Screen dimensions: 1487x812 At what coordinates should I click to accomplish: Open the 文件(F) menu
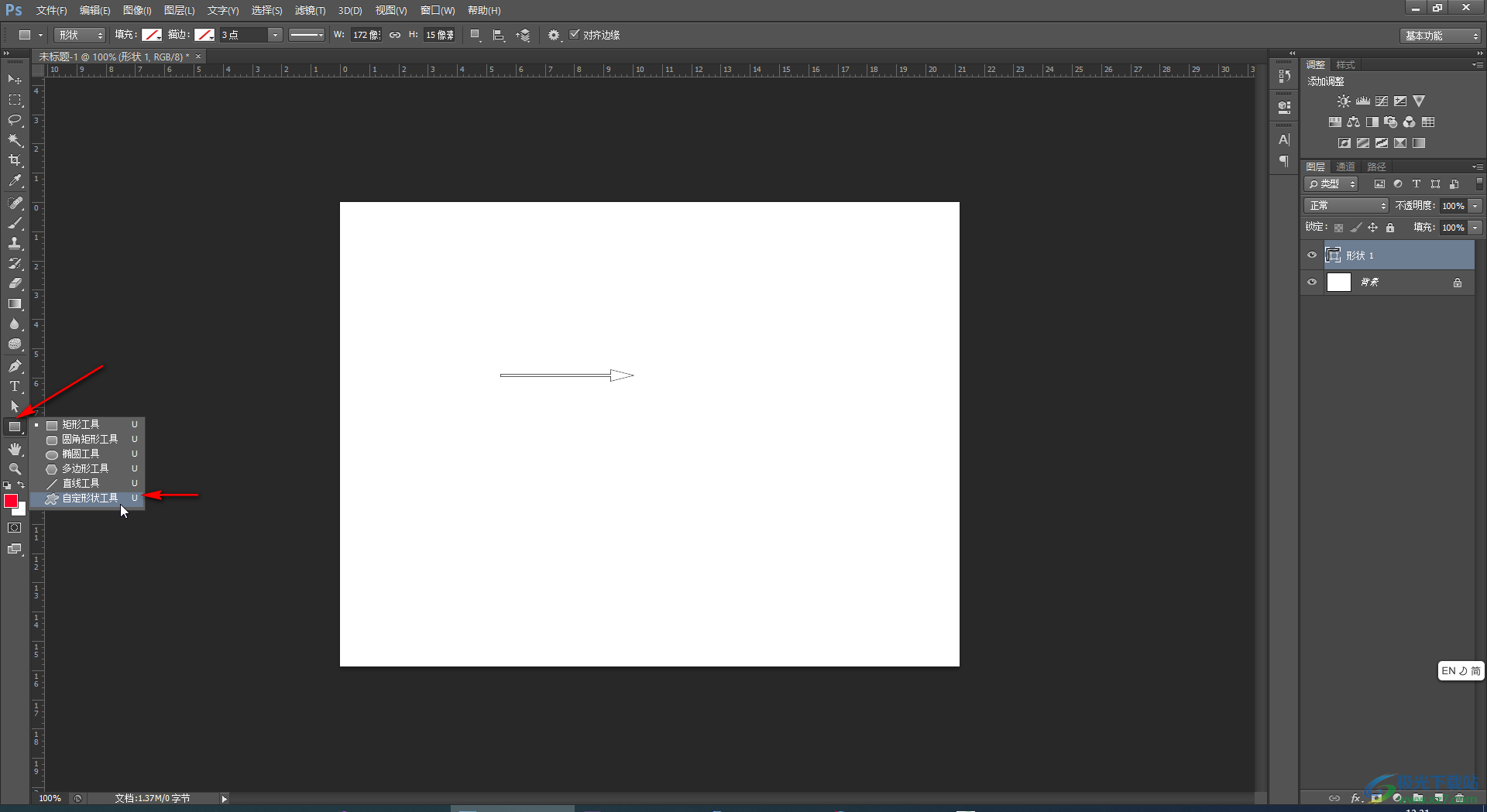coord(51,11)
